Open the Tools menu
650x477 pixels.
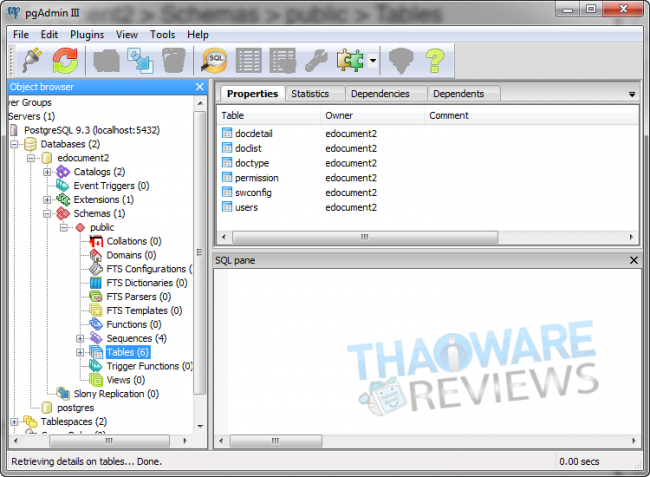[x=162, y=35]
